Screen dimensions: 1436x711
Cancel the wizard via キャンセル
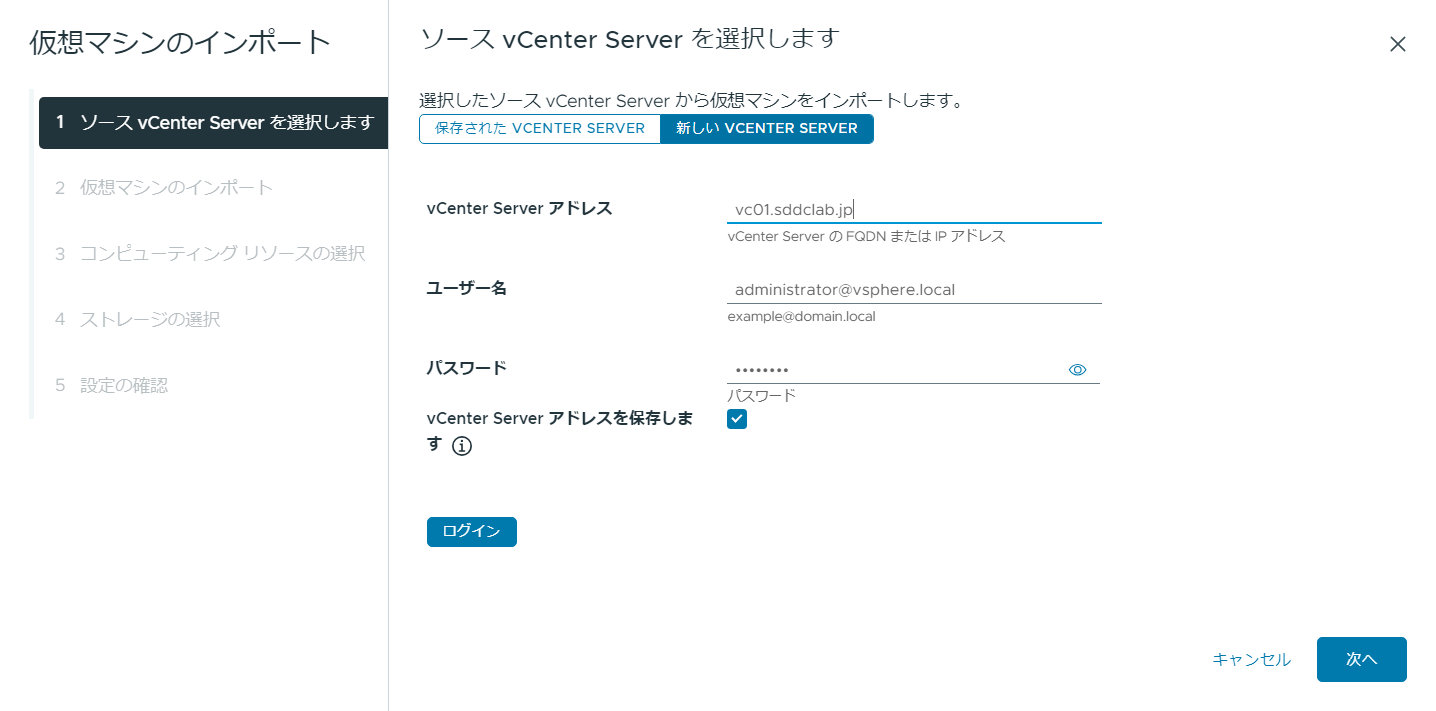click(1252, 660)
